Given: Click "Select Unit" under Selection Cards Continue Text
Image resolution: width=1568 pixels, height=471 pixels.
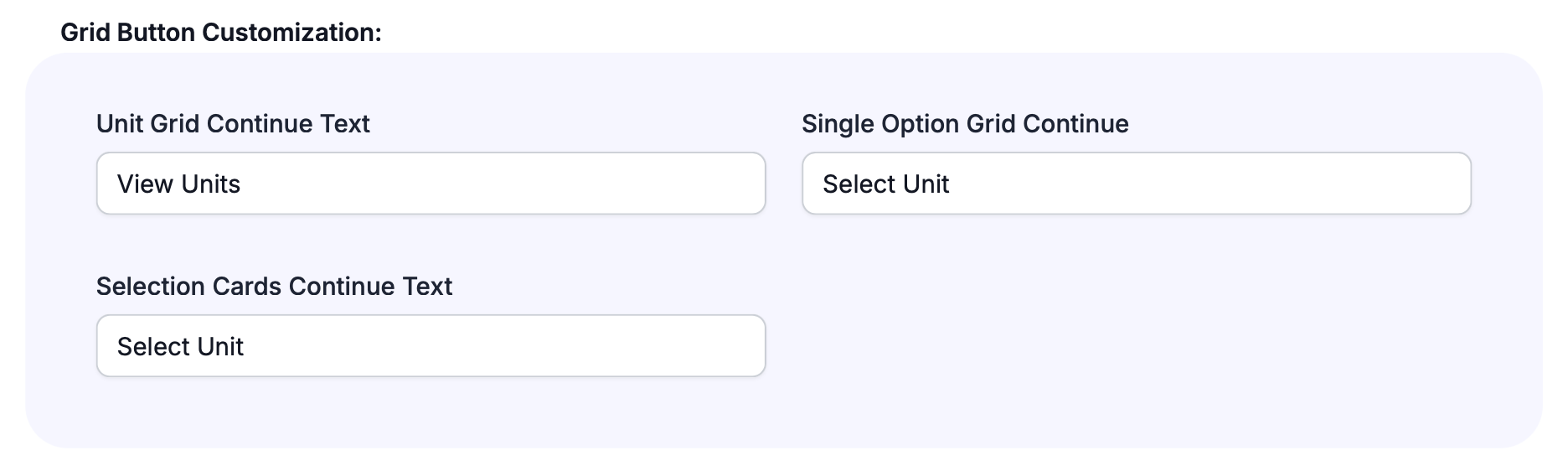Looking at the screenshot, I should pos(180,347).
